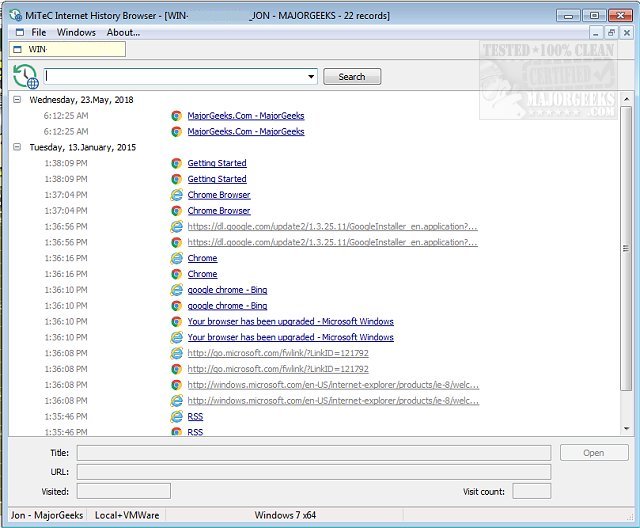Viewport: 640px width, 528px height.
Task: Click the URL field
Action: click(x=314, y=472)
